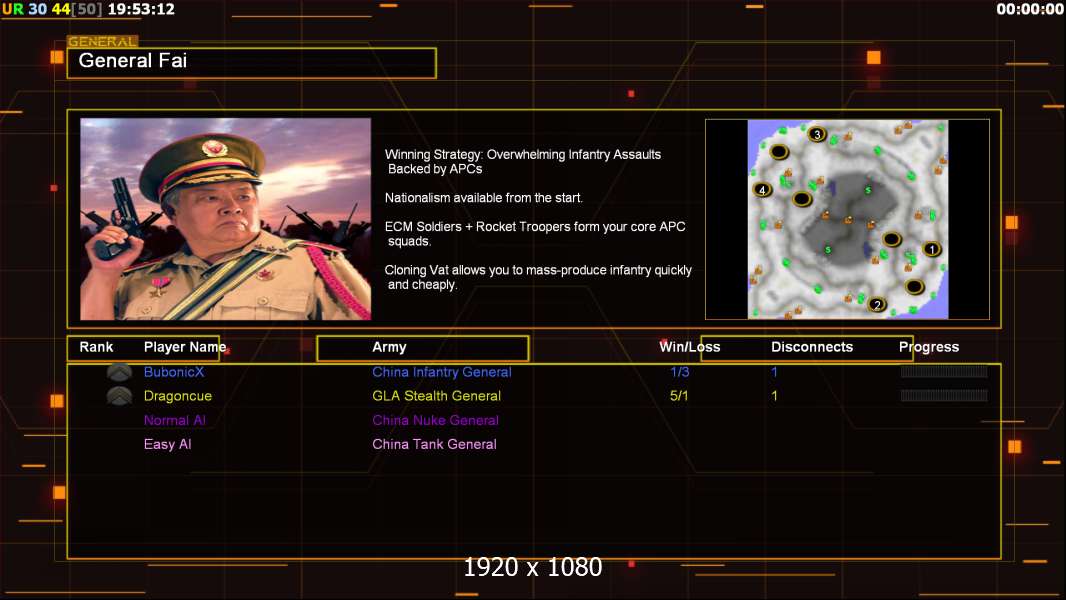Click the 1920 x 1080 resolution label

[532, 567]
